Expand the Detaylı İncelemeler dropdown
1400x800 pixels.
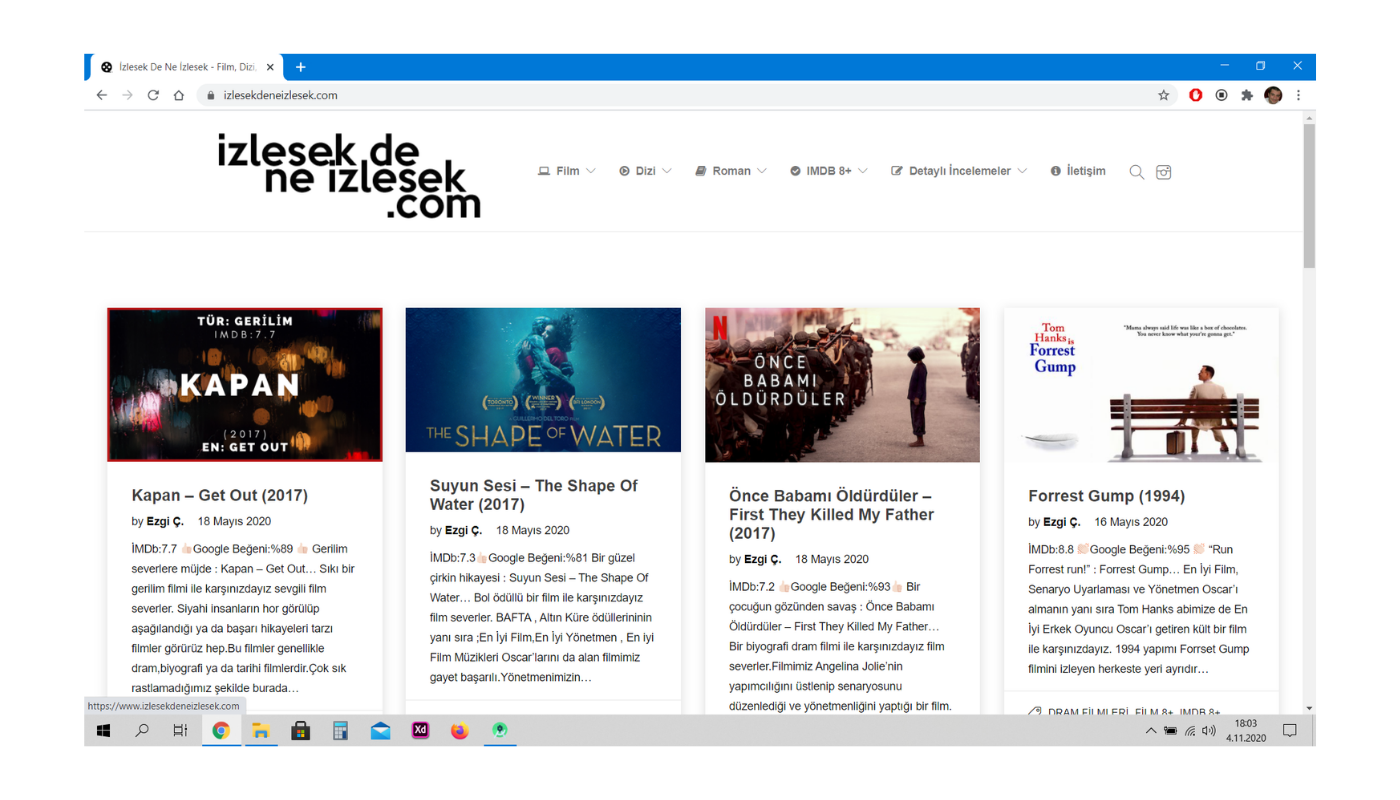coord(959,171)
